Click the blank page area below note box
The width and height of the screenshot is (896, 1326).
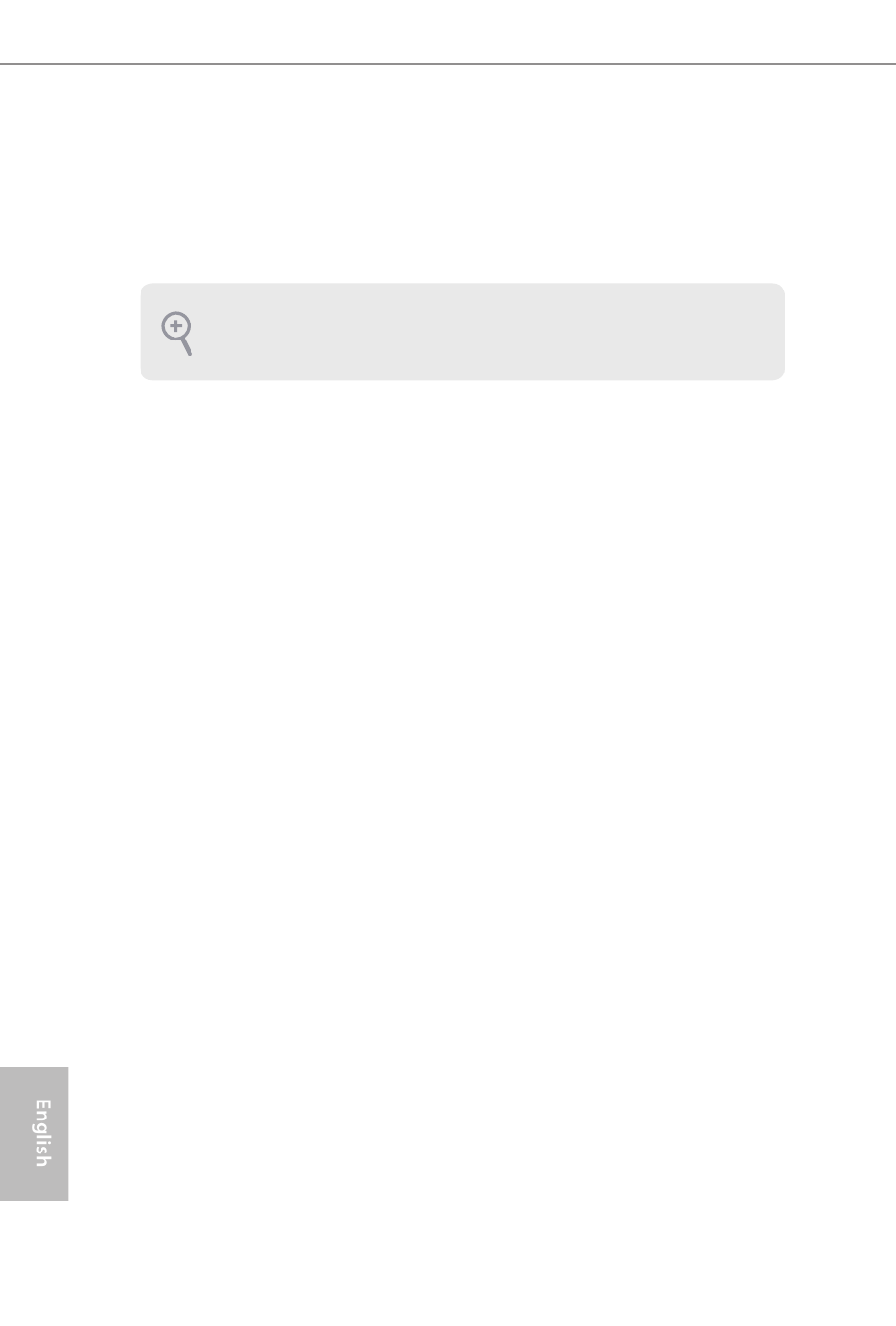(462, 717)
